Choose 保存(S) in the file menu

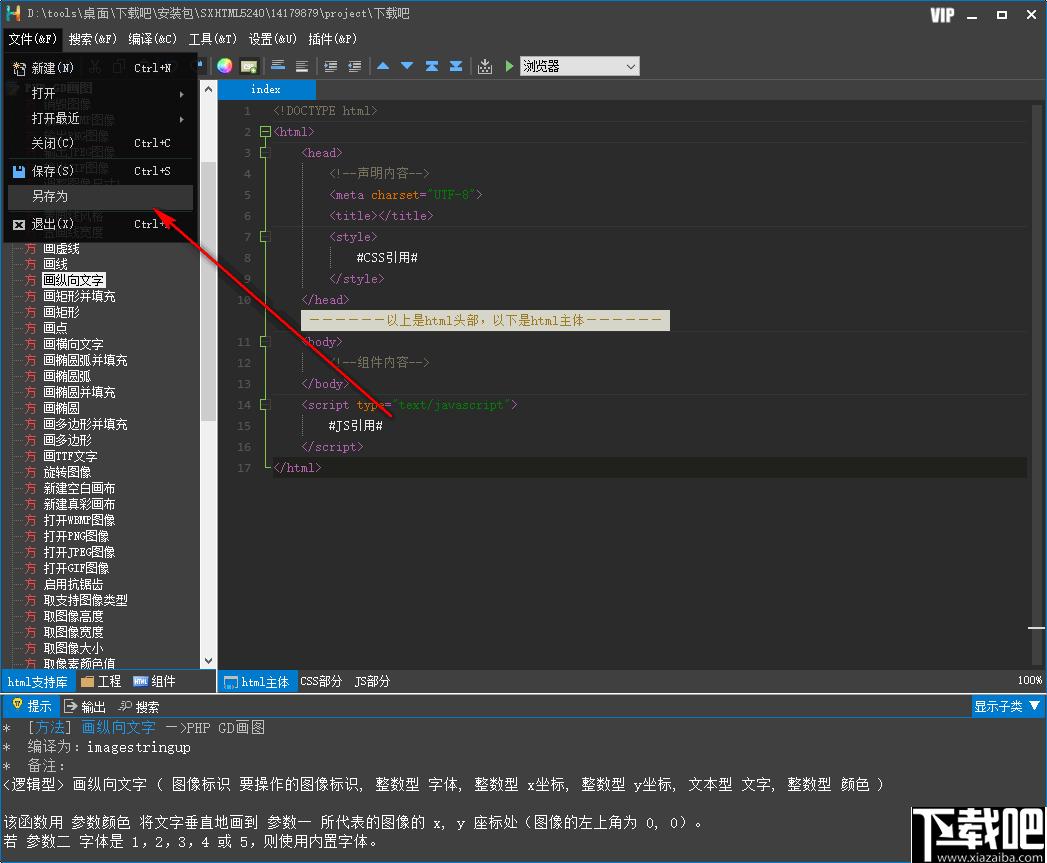click(x=100, y=171)
